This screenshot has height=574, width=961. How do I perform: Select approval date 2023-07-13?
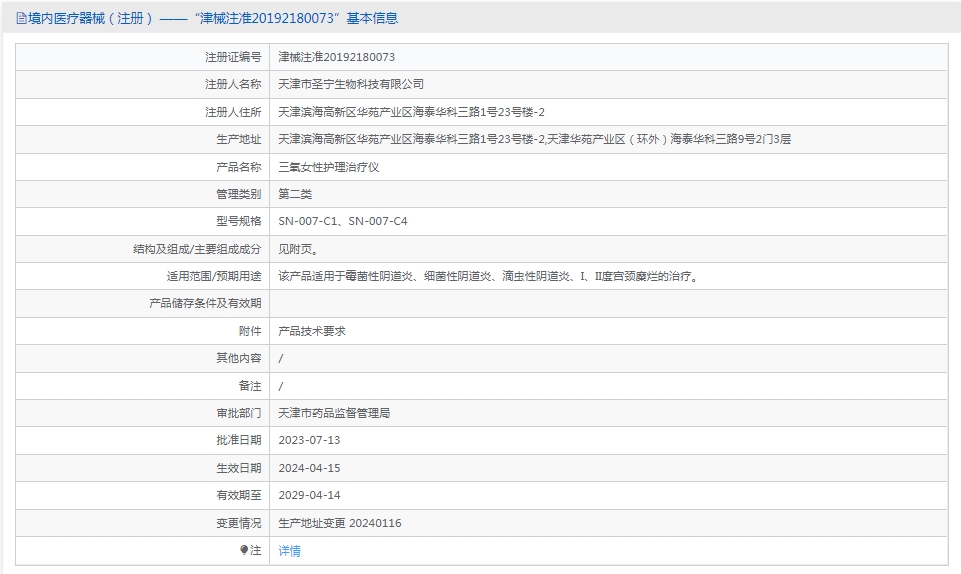309,440
